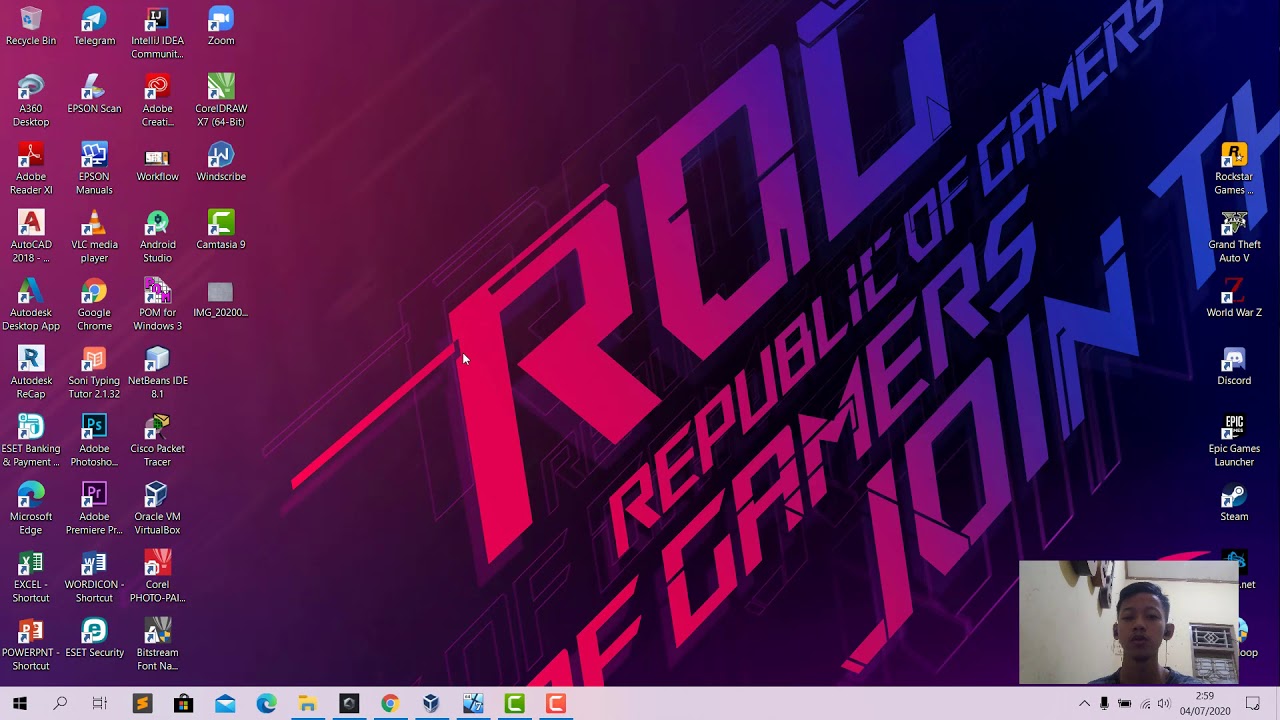
Task: Launch Telegram from the desktop
Action: (94, 27)
